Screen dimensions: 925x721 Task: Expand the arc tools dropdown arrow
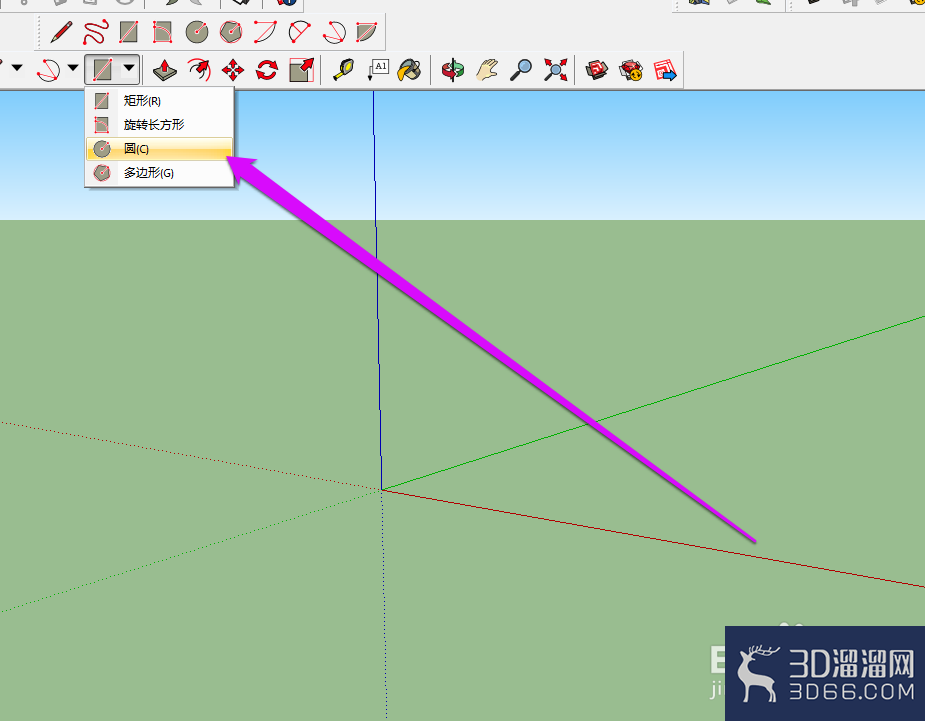[x=73, y=68]
